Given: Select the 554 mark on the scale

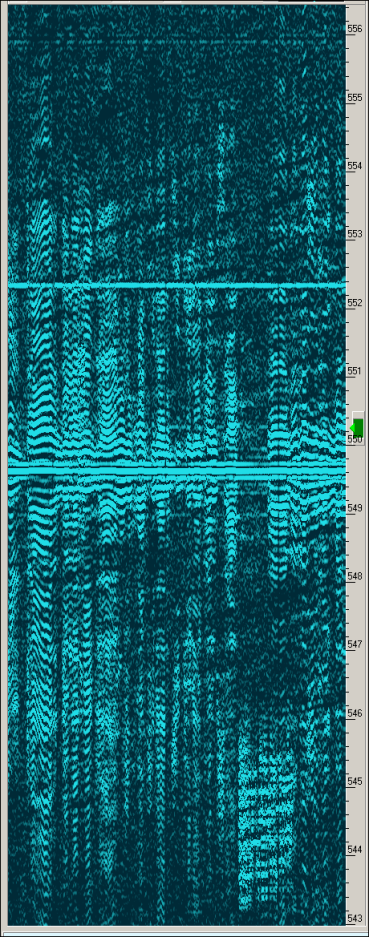Looking at the screenshot, I should pyautogui.click(x=355, y=166).
